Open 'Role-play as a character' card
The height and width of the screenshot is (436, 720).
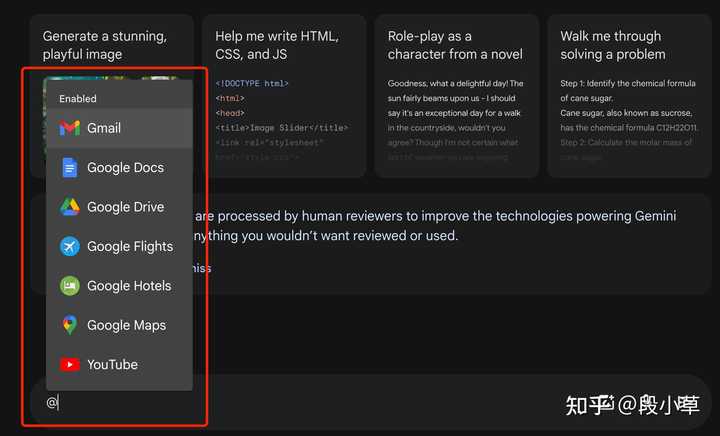pos(456,95)
